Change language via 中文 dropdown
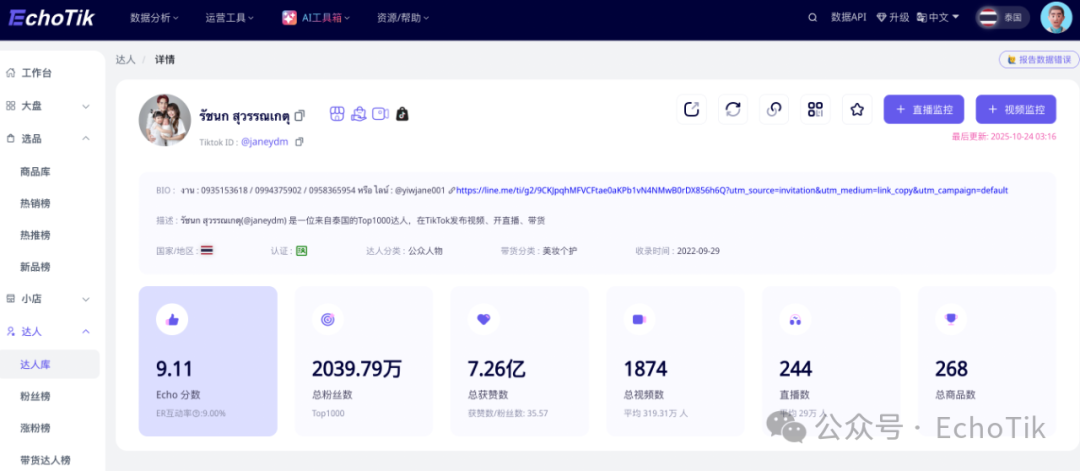1080x471 pixels. click(937, 17)
